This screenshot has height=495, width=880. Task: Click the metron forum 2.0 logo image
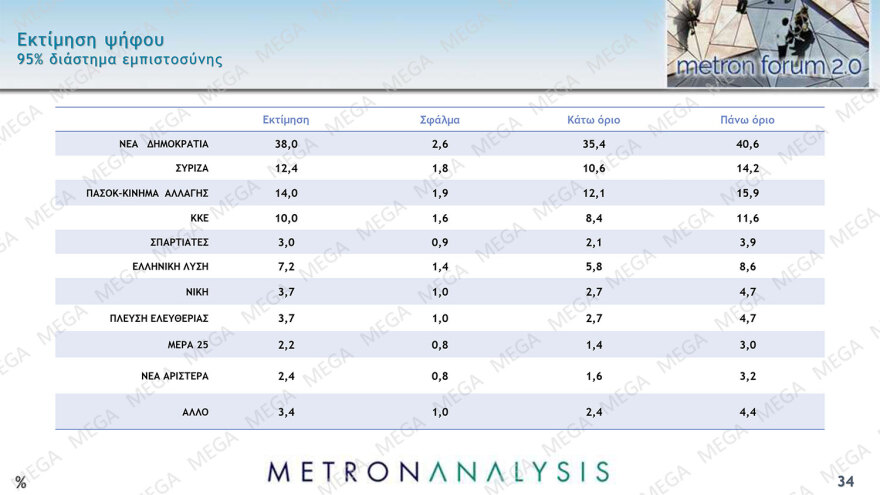768,43
